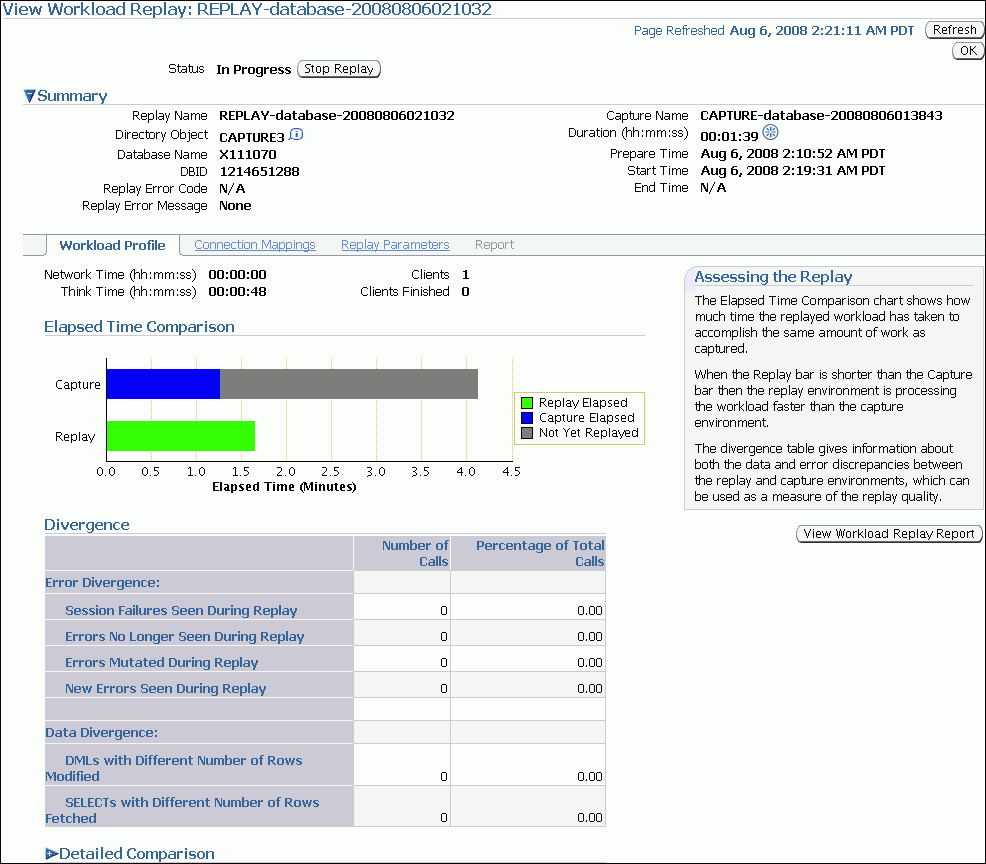Click DBID value 1214651288

(x=259, y=172)
